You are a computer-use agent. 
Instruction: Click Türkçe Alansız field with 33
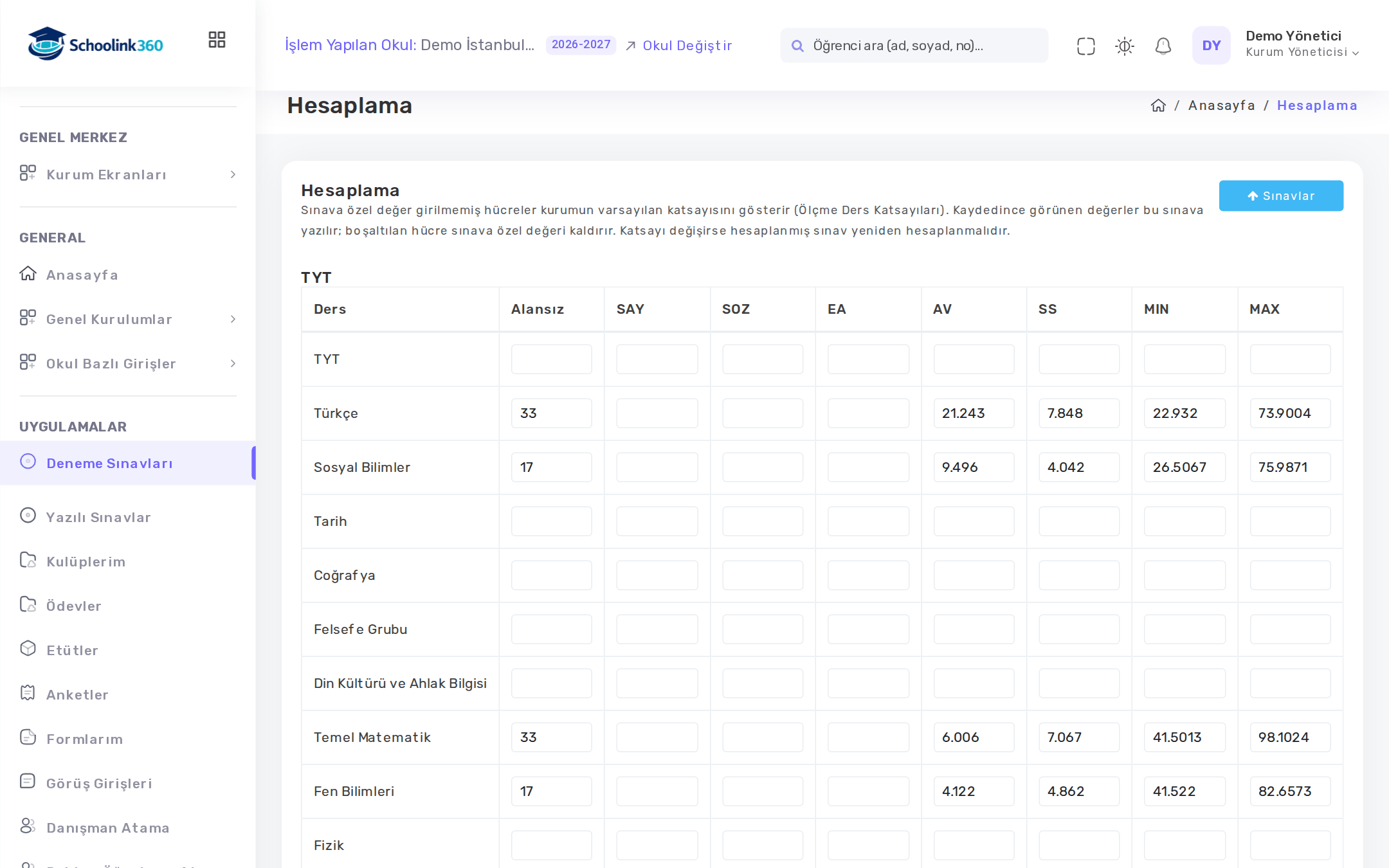click(551, 413)
